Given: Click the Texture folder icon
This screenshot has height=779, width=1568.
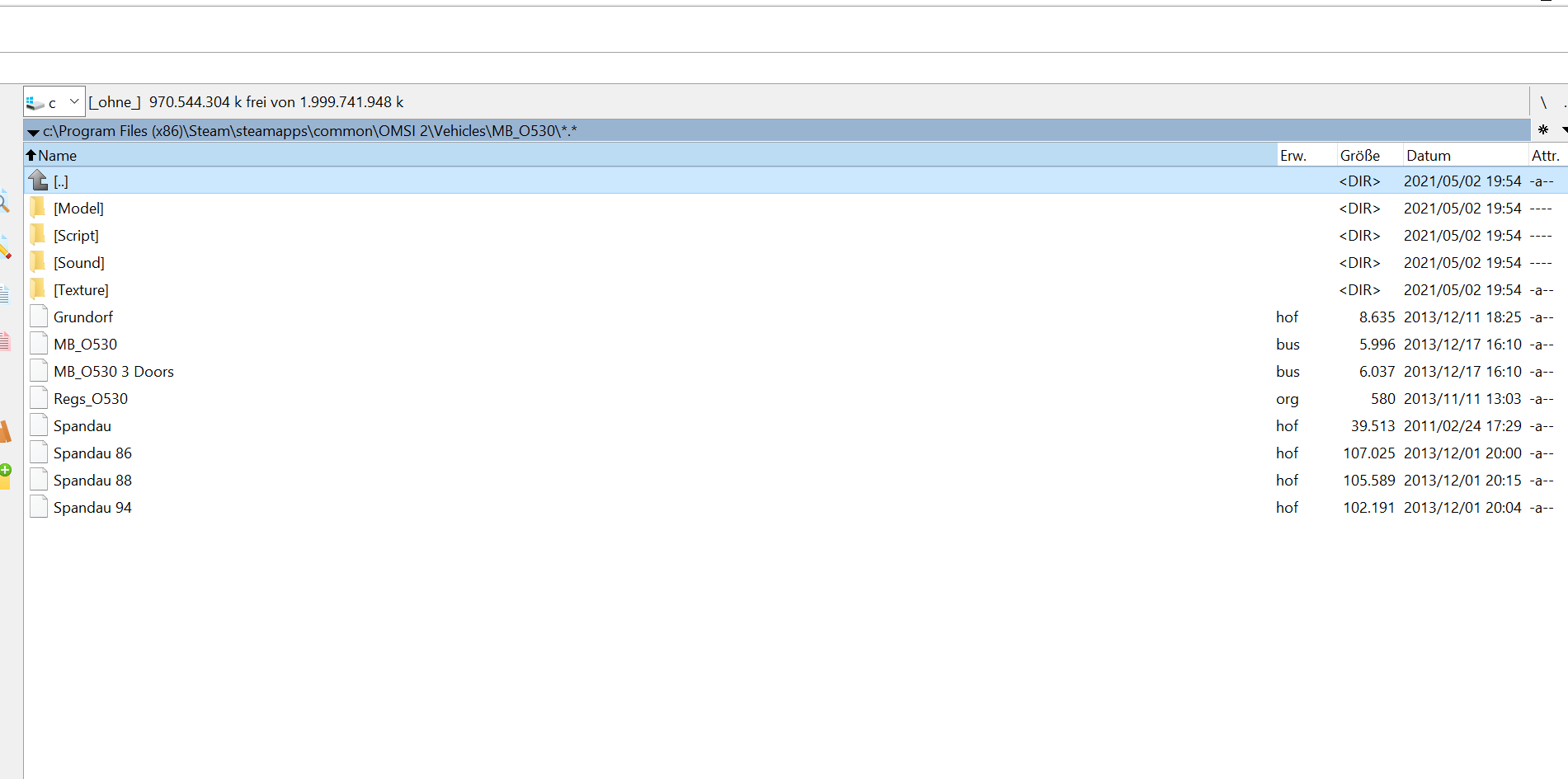Looking at the screenshot, I should click(x=38, y=289).
